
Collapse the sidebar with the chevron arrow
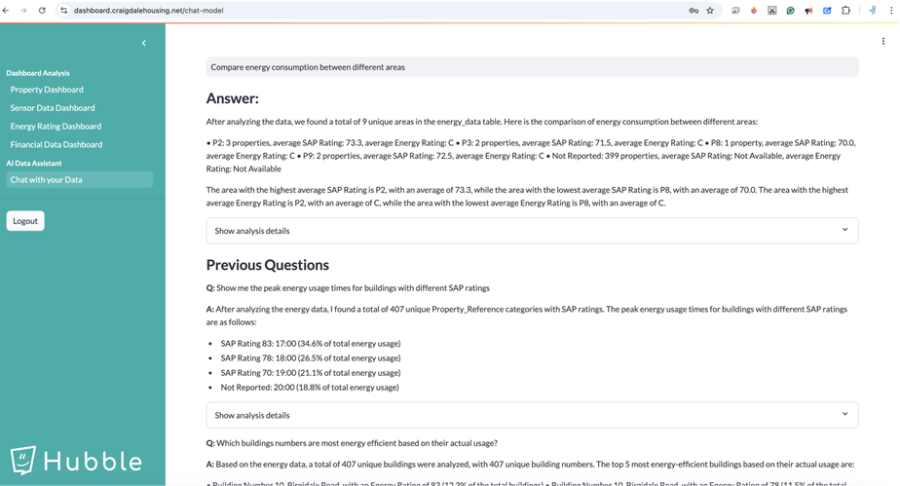click(144, 43)
